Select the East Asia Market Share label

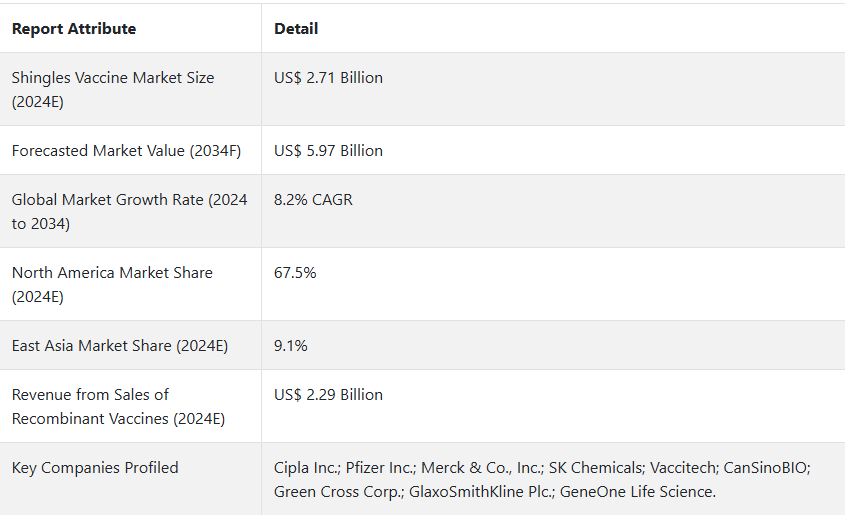tap(120, 346)
